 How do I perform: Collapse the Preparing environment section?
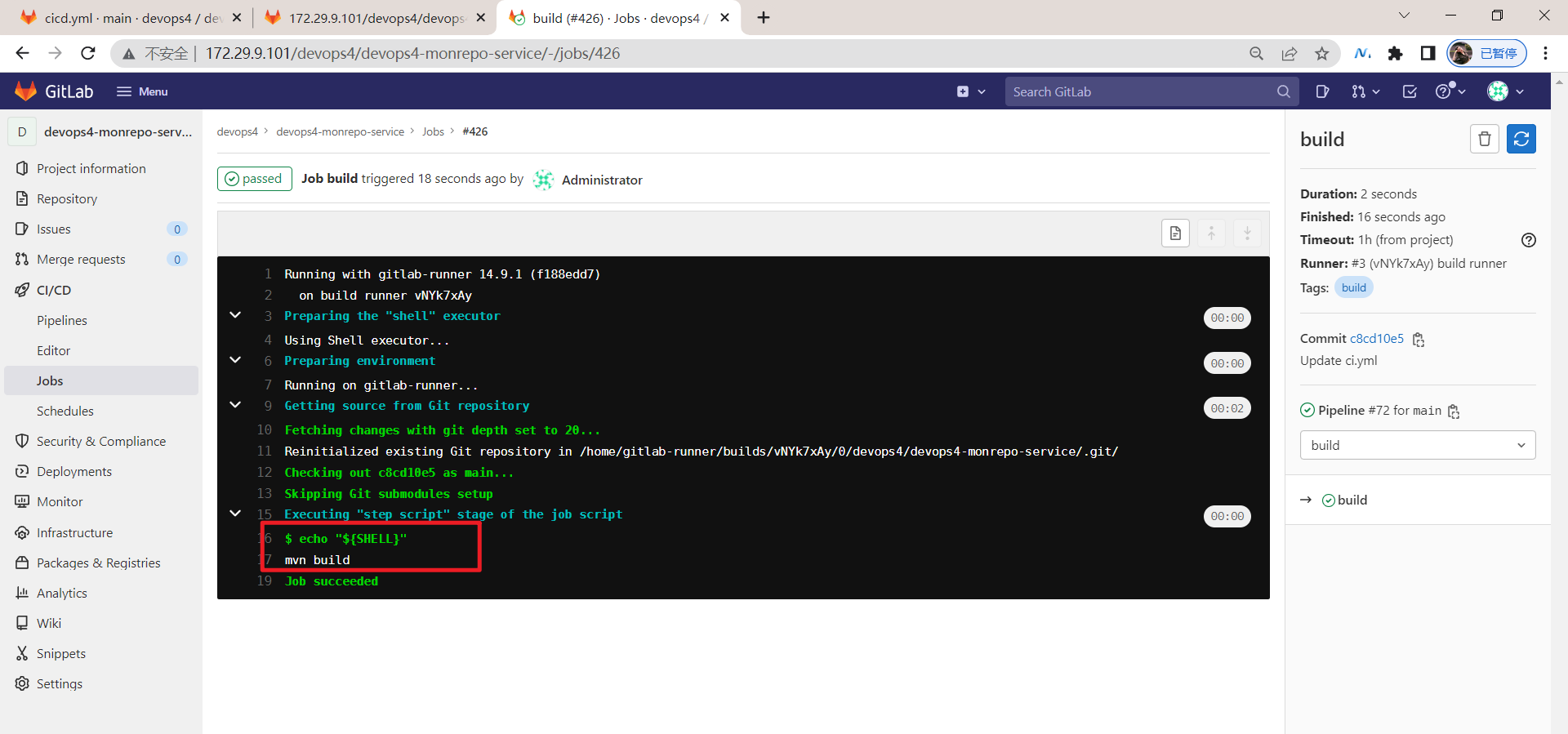(235, 360)
